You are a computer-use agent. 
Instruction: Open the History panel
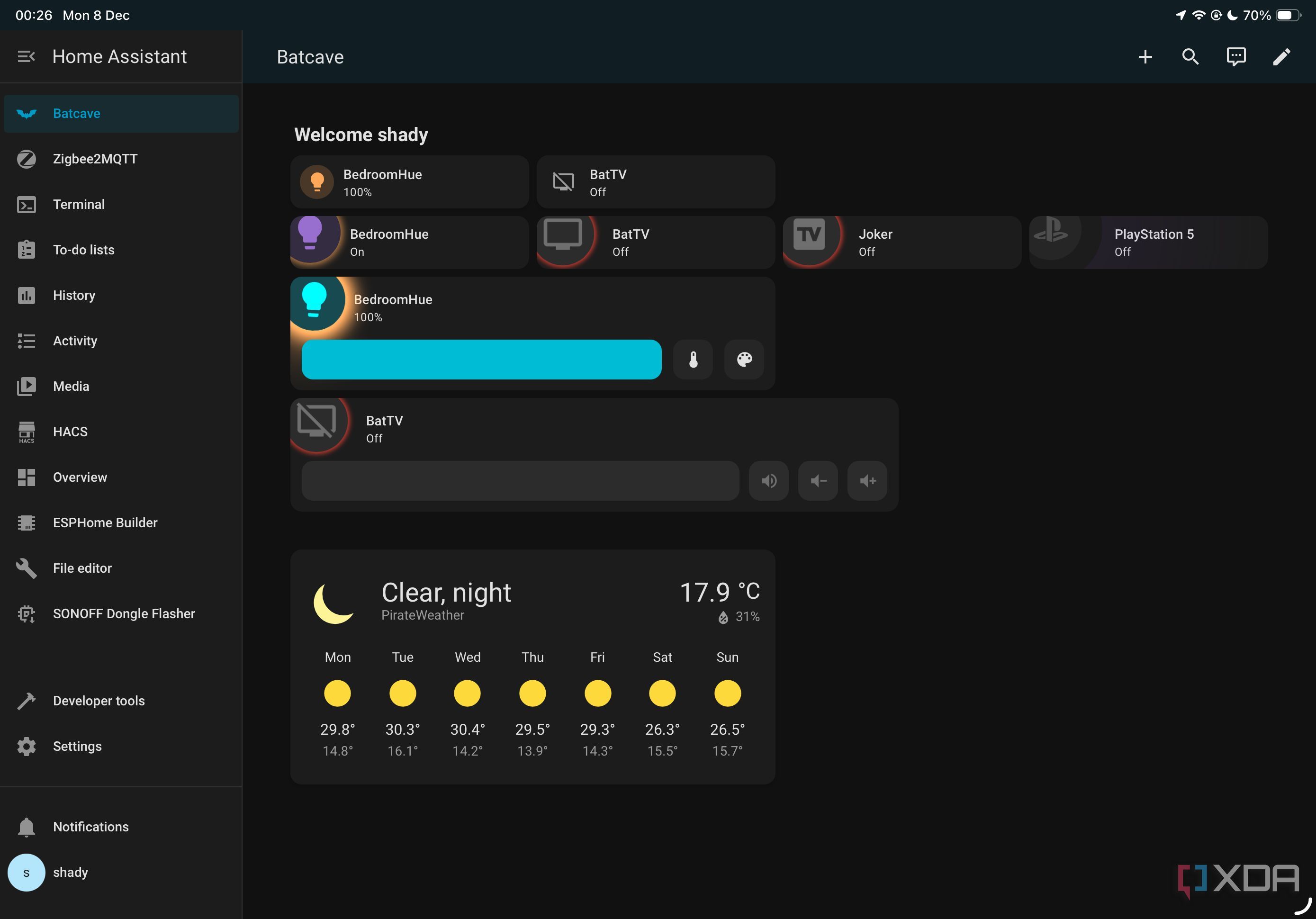121,295
